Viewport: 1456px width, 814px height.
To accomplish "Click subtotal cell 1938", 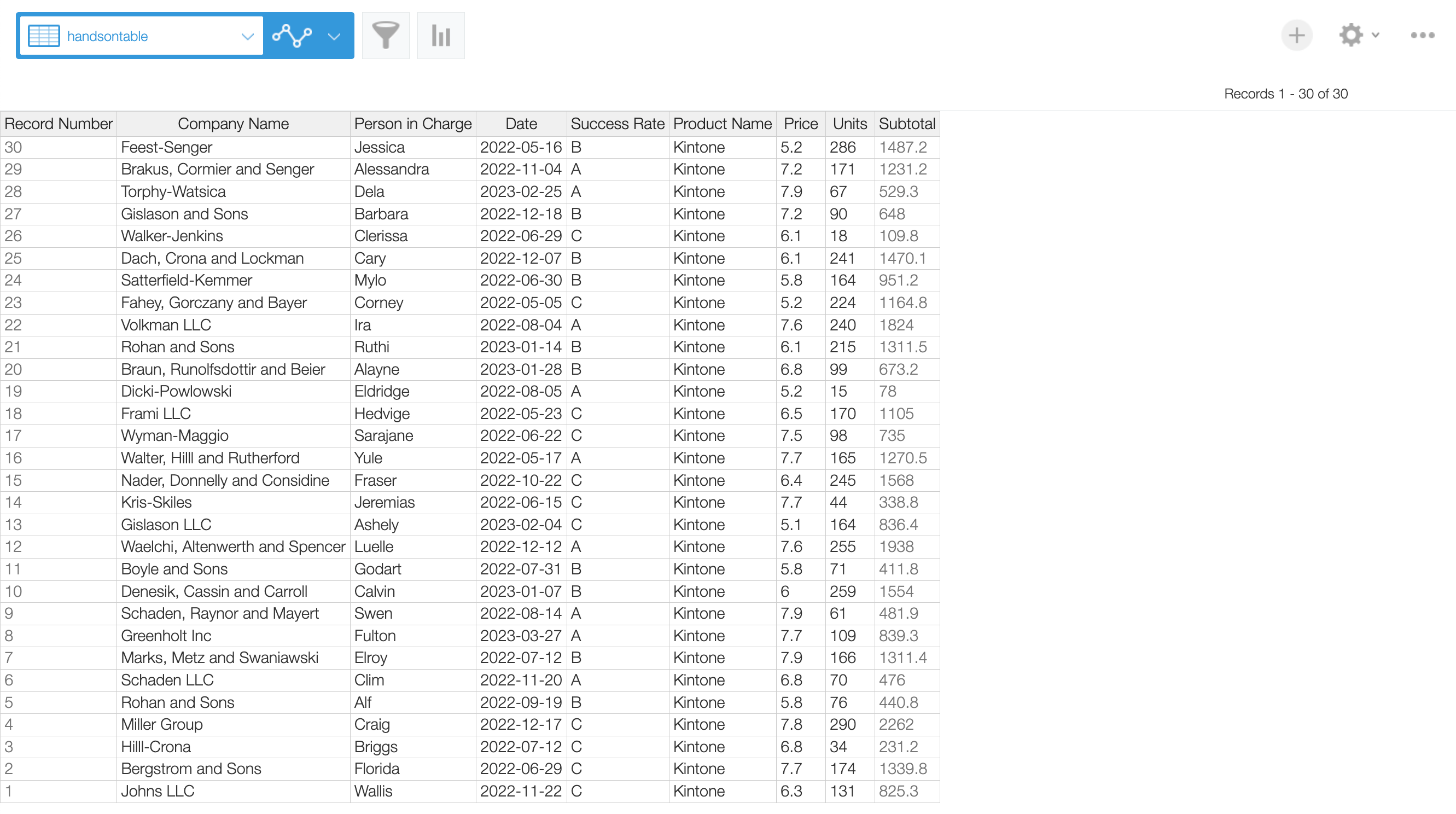I will (x=907, y=547).
